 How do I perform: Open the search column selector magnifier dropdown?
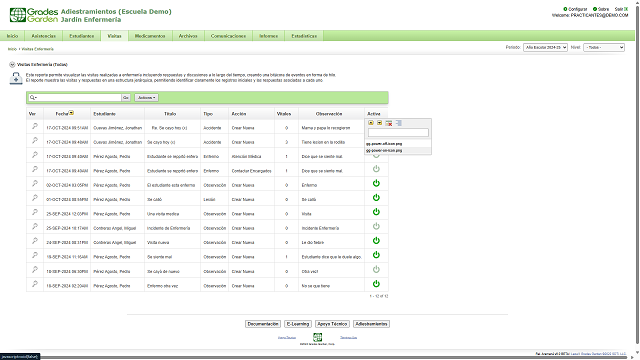(33, 98)
